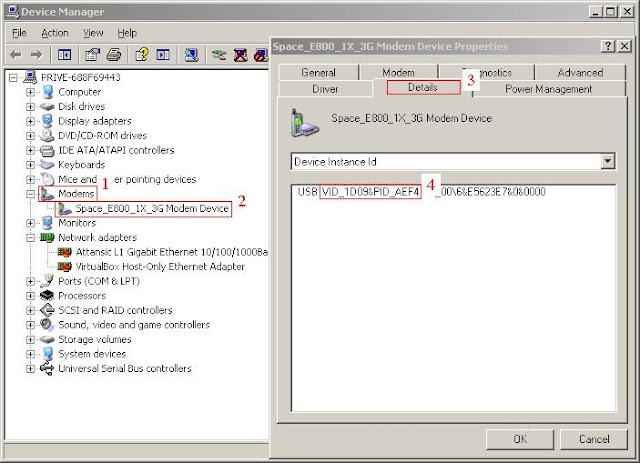Select the SCSI and RAID controllers label
The width and height of the screenshot is (640, 463).
click(x=115, y=310)
